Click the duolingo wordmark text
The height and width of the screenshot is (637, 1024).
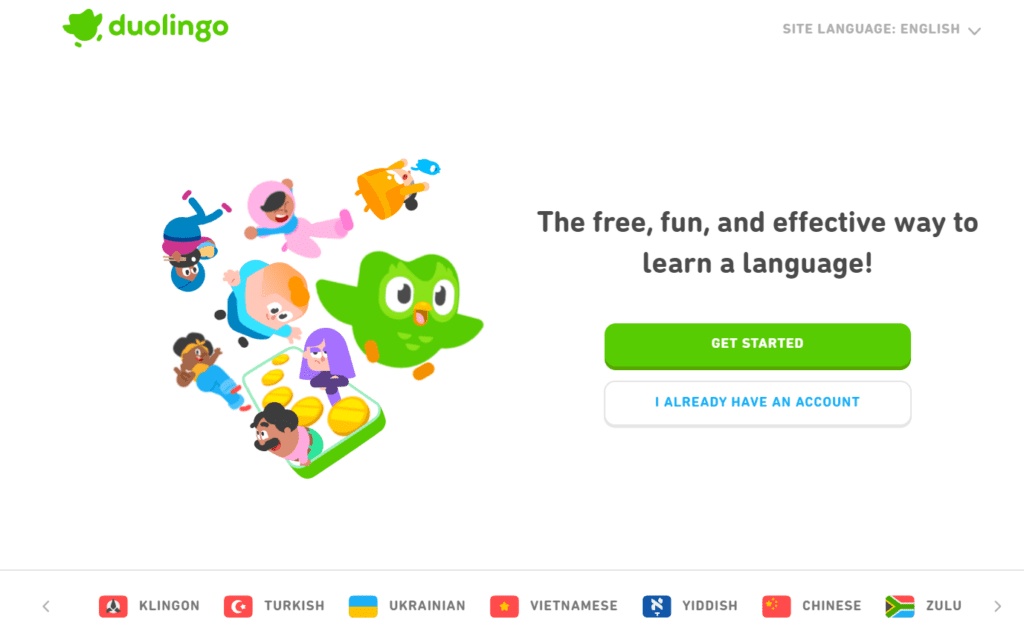pyautogui.click(x=168, y=27)
